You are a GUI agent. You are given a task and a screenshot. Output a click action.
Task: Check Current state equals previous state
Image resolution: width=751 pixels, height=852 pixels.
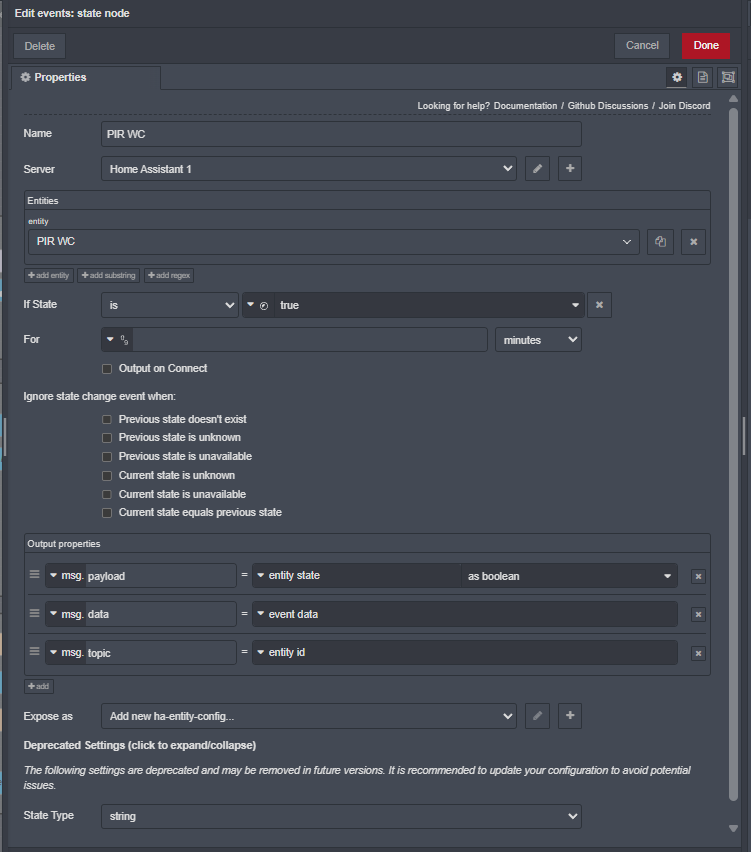107,513
